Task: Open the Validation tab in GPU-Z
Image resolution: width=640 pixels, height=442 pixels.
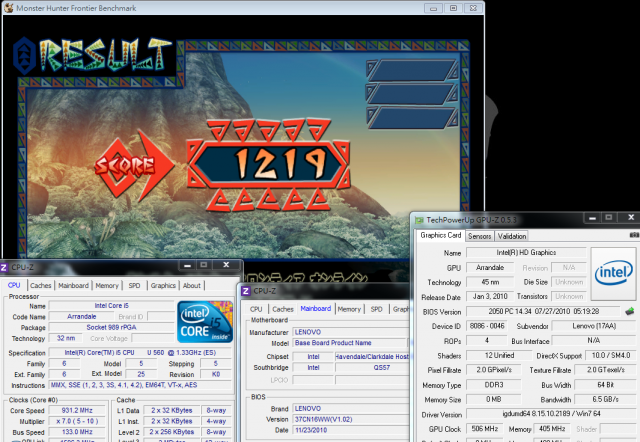Action: click(511, 236)
